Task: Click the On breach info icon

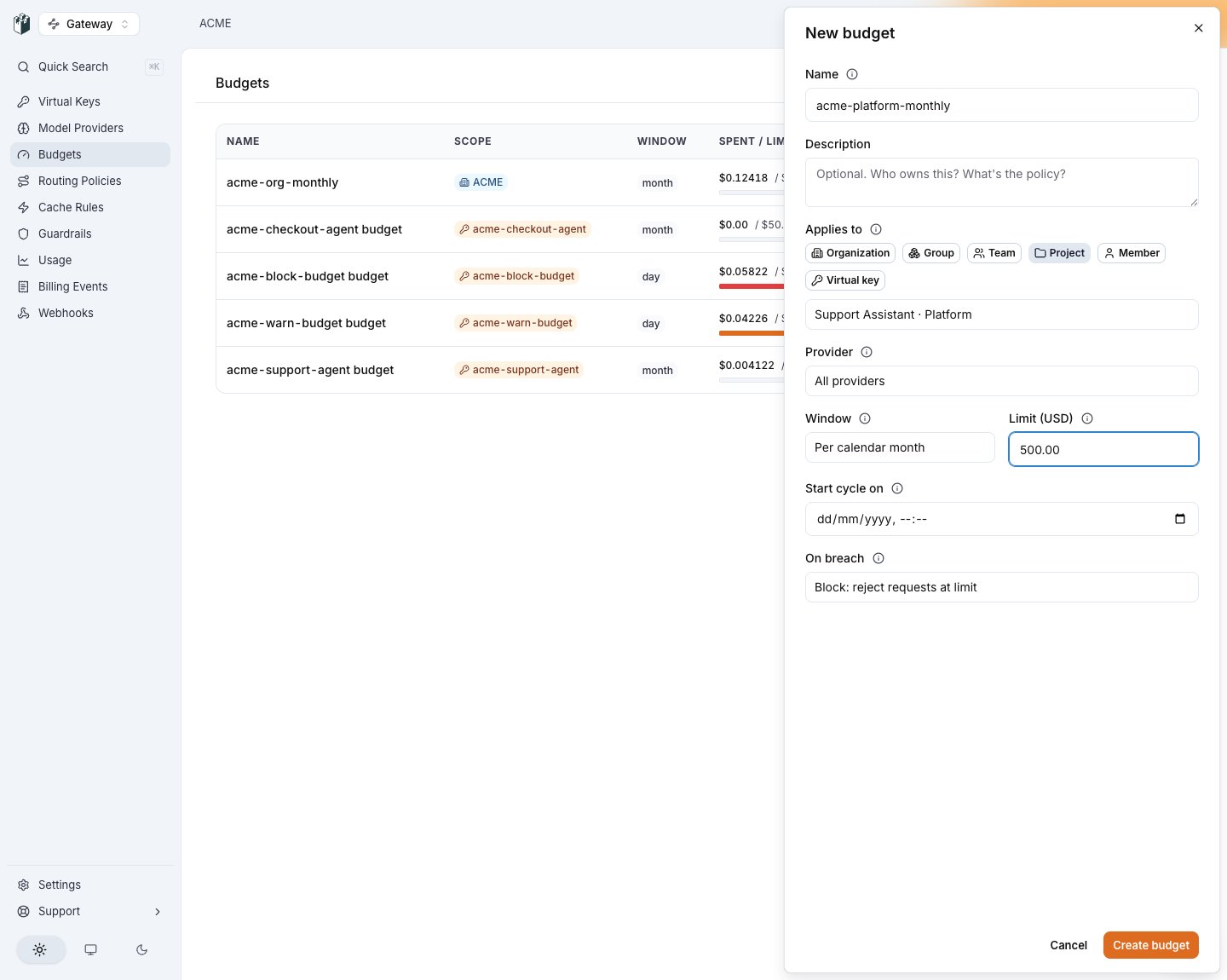Action: click(x=878, y=558)
